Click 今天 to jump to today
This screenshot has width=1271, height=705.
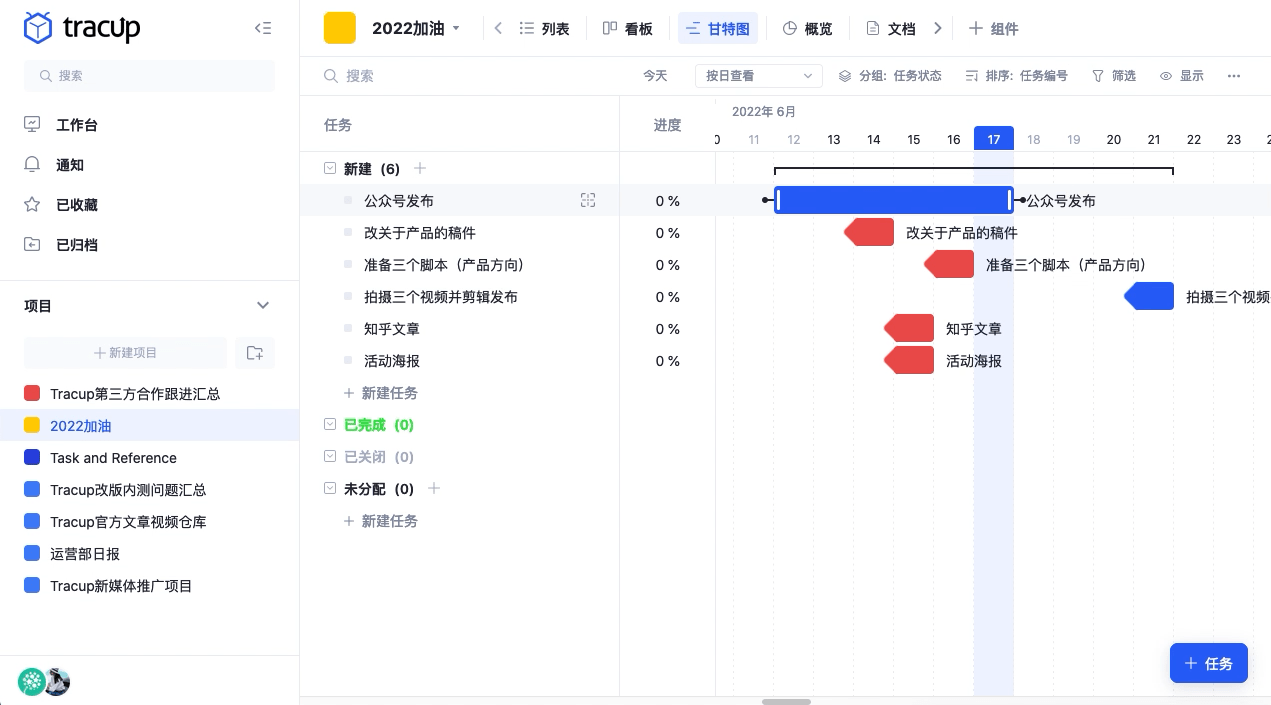(655, 76)
